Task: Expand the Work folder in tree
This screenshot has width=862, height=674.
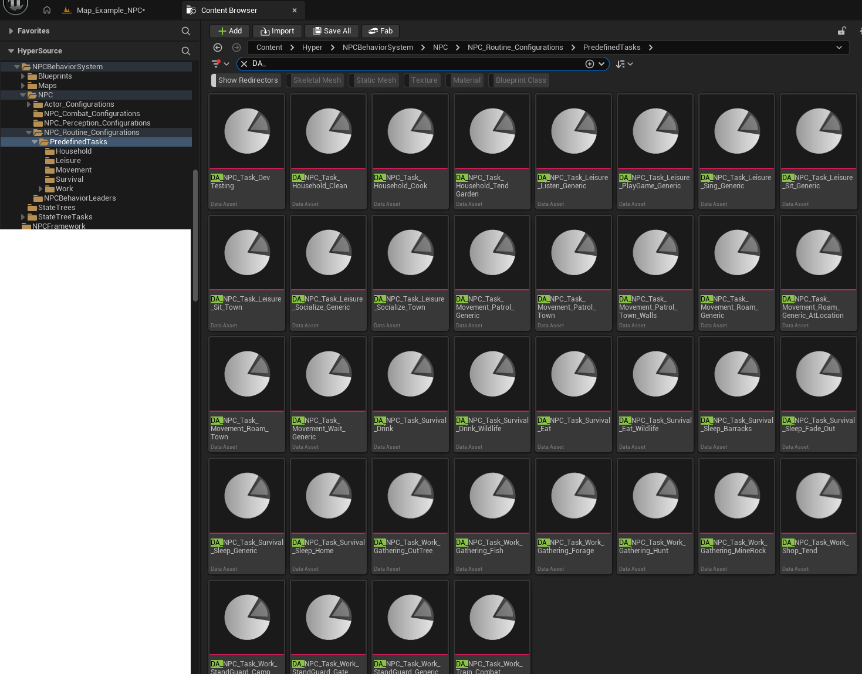Action: (42, 189)
